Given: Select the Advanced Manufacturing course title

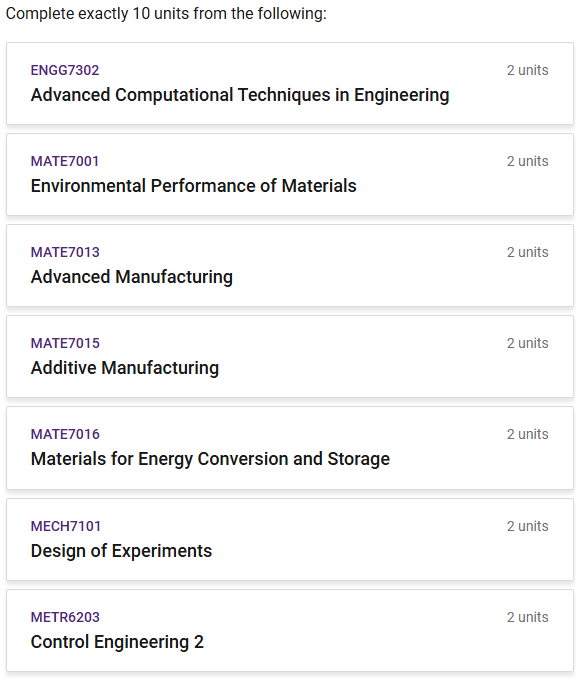Looking at the screenshot, I should pyautogui.click(x=131, y=277).
